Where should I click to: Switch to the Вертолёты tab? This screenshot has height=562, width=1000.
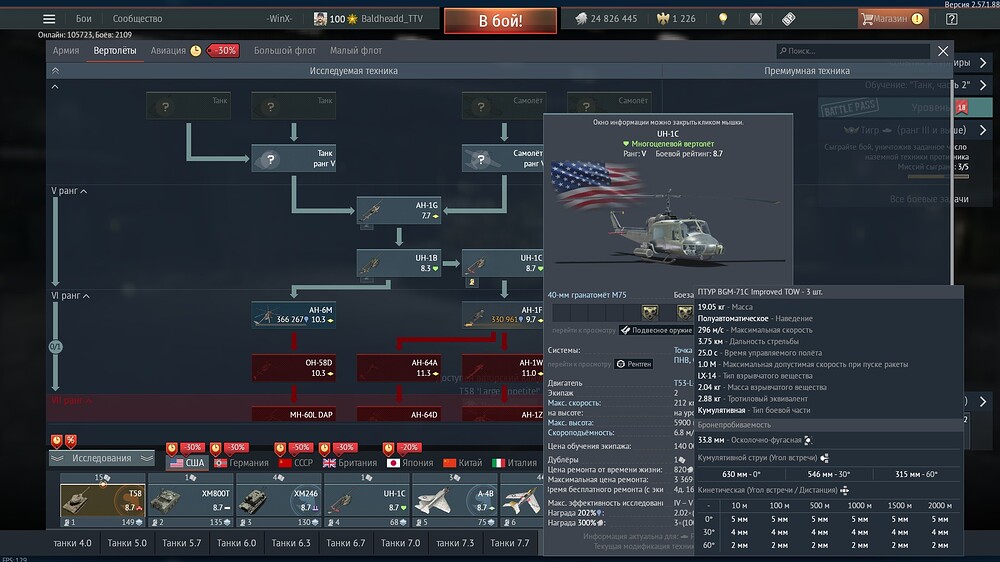[x=115, y=50]
